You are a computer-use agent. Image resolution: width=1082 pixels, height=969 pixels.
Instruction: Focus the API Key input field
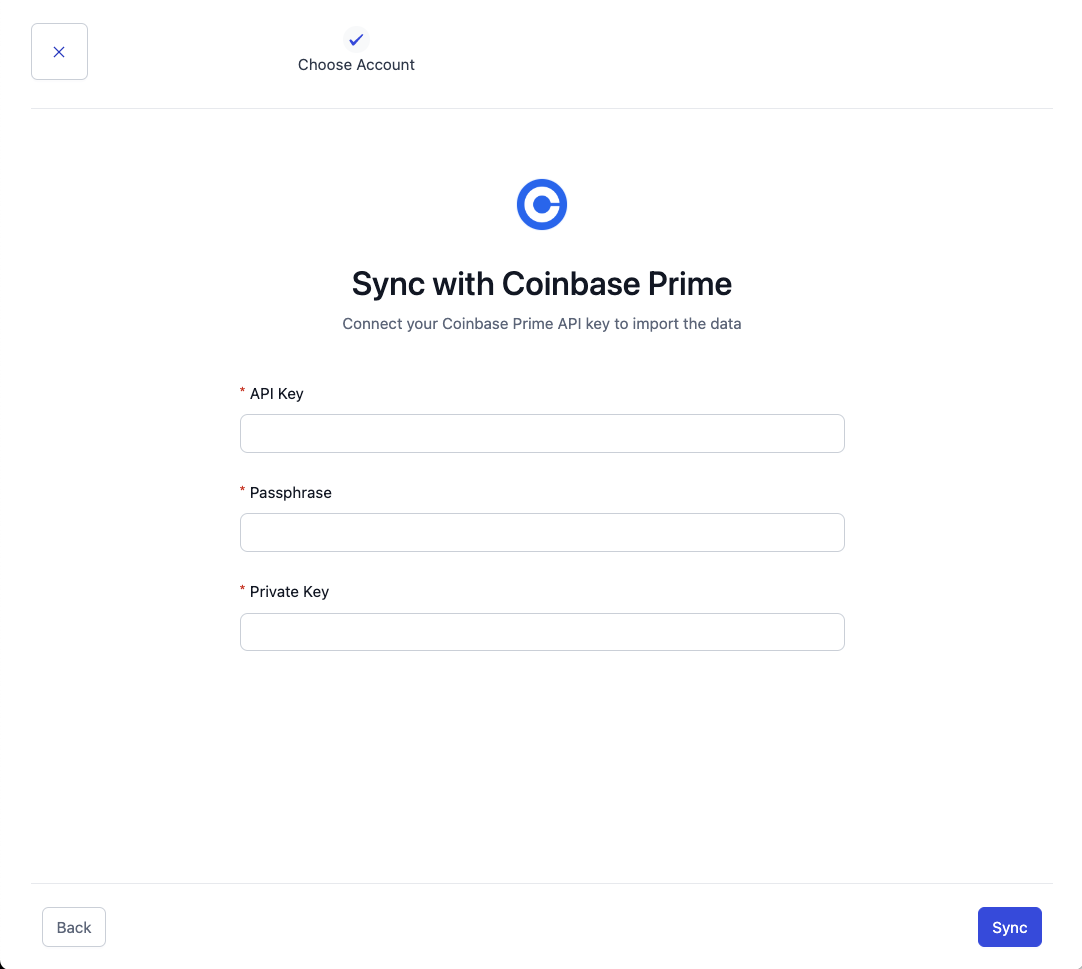tap(542, 434)
